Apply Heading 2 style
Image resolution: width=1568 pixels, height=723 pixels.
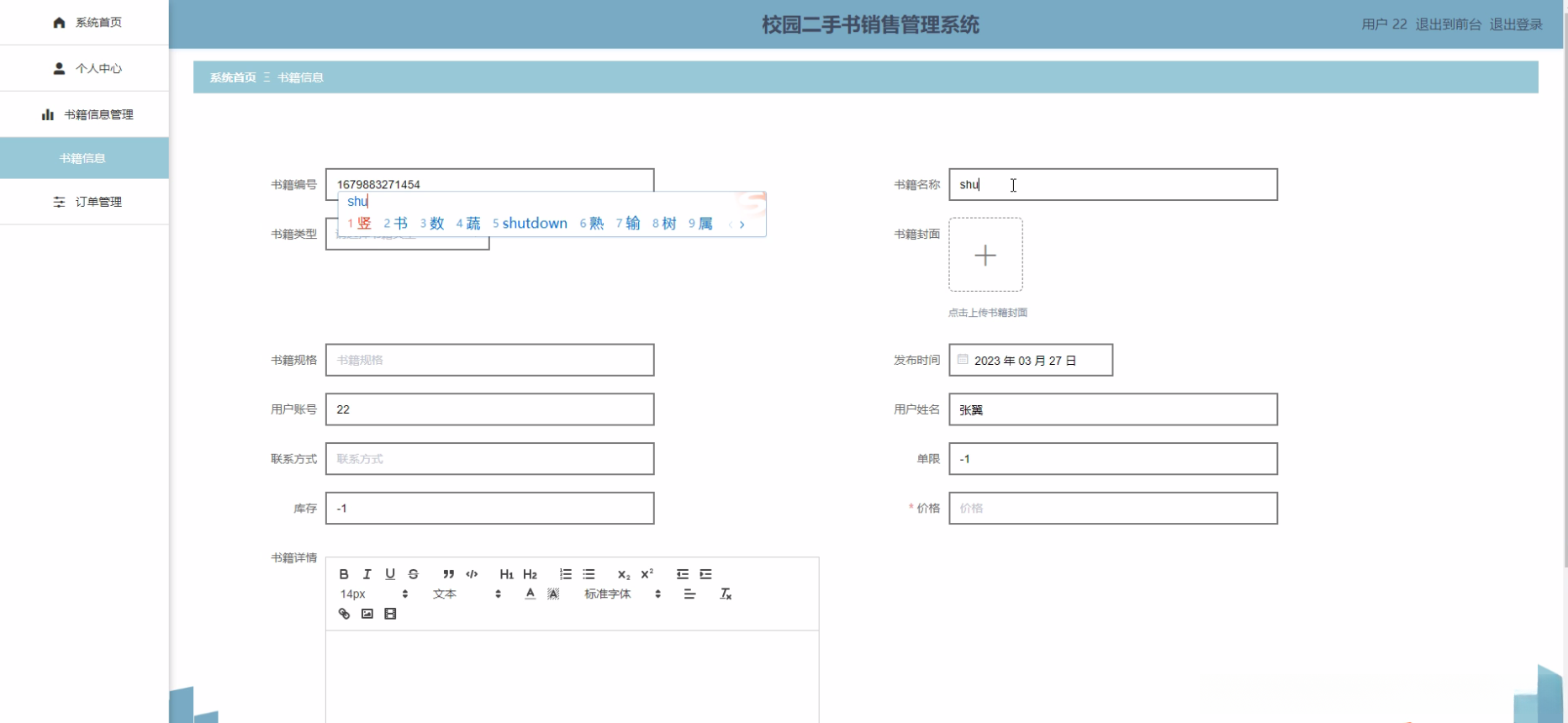(530, 574)
